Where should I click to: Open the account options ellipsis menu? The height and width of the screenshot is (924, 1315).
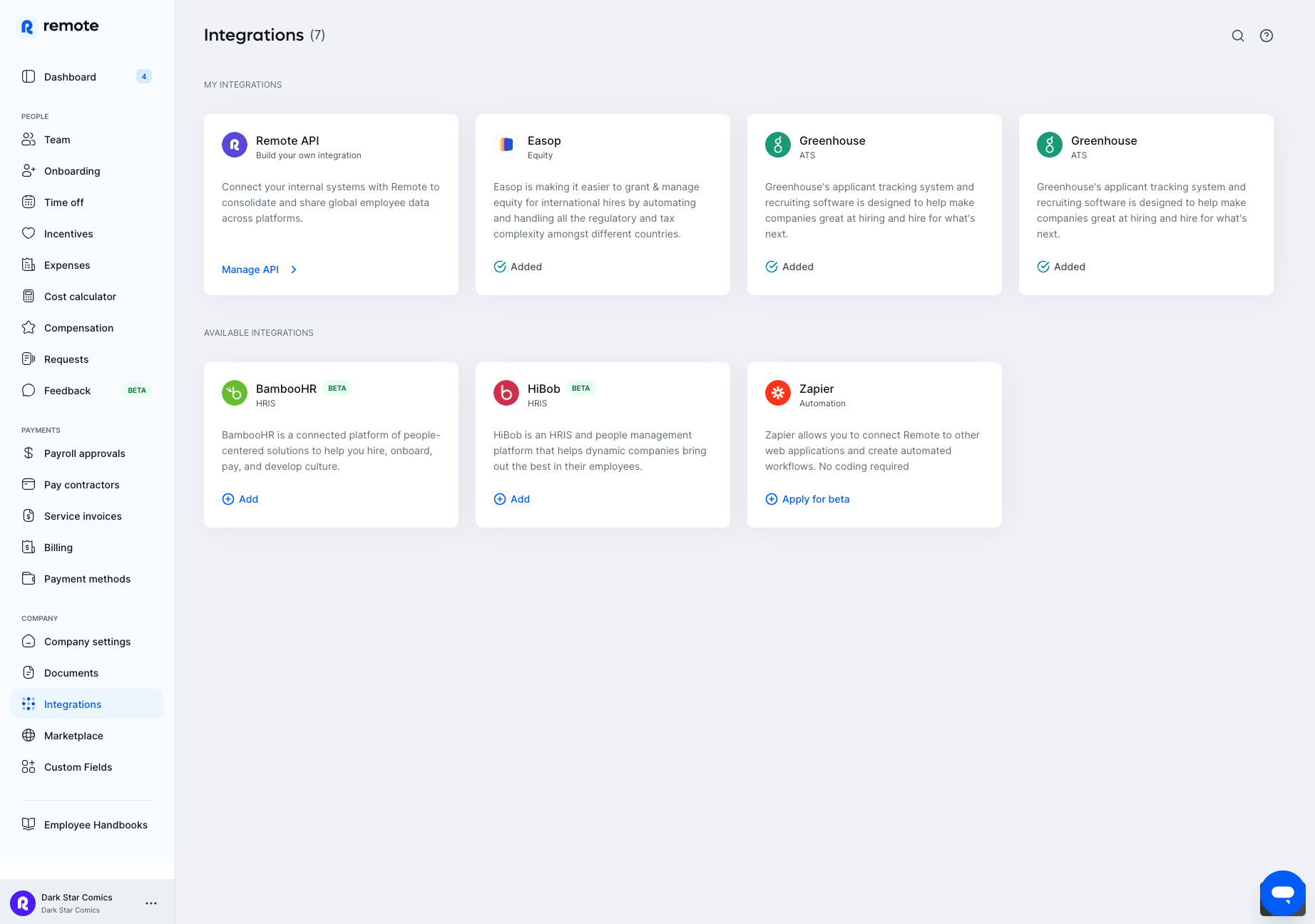point(151,903)
